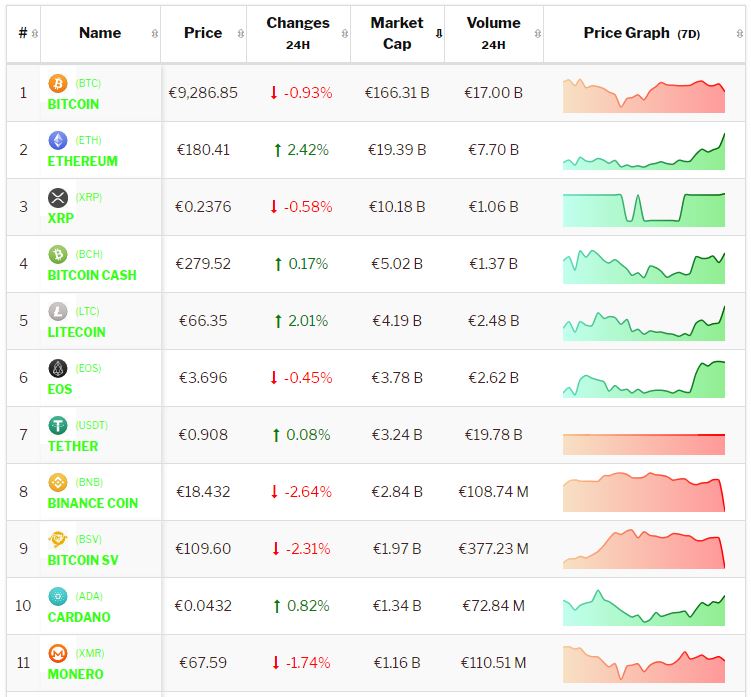Screen dimensions: 751x697
Task: Click the Bitcoin orange coin icon
Action: click(58, 83)
